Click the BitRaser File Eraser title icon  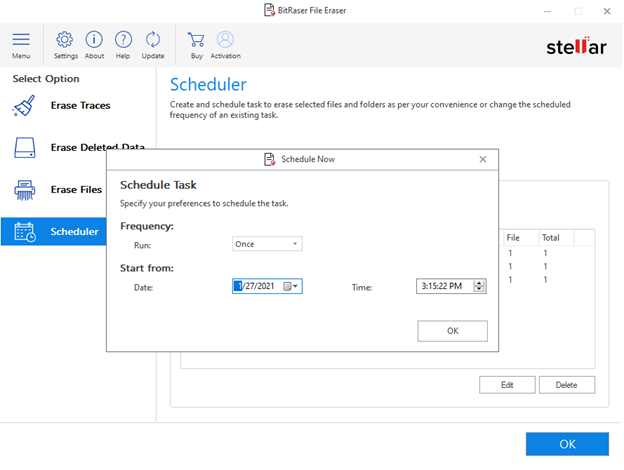[x=269, y=10]
